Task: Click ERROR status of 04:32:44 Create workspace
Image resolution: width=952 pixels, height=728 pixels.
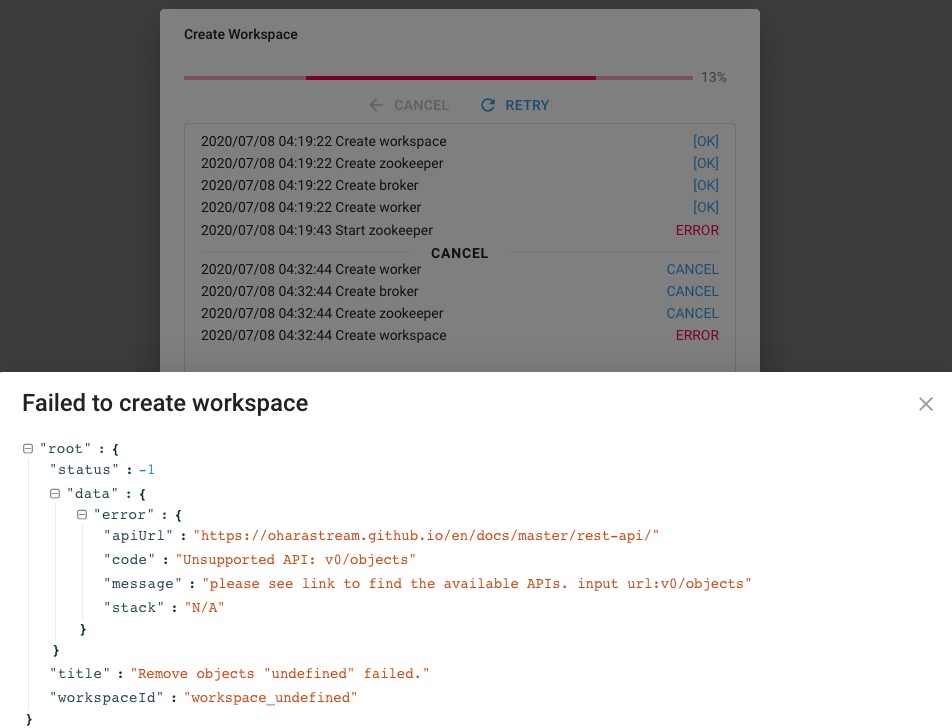Action: (x=697, y=335)
